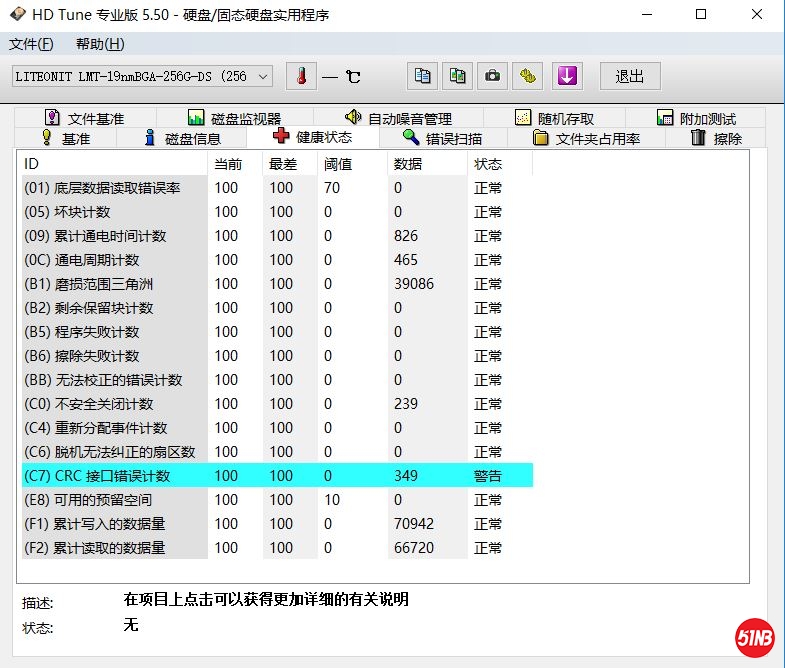Open the 文件(F) menu
This screenshot has height=668, width=785.
[x=31, y=44]
